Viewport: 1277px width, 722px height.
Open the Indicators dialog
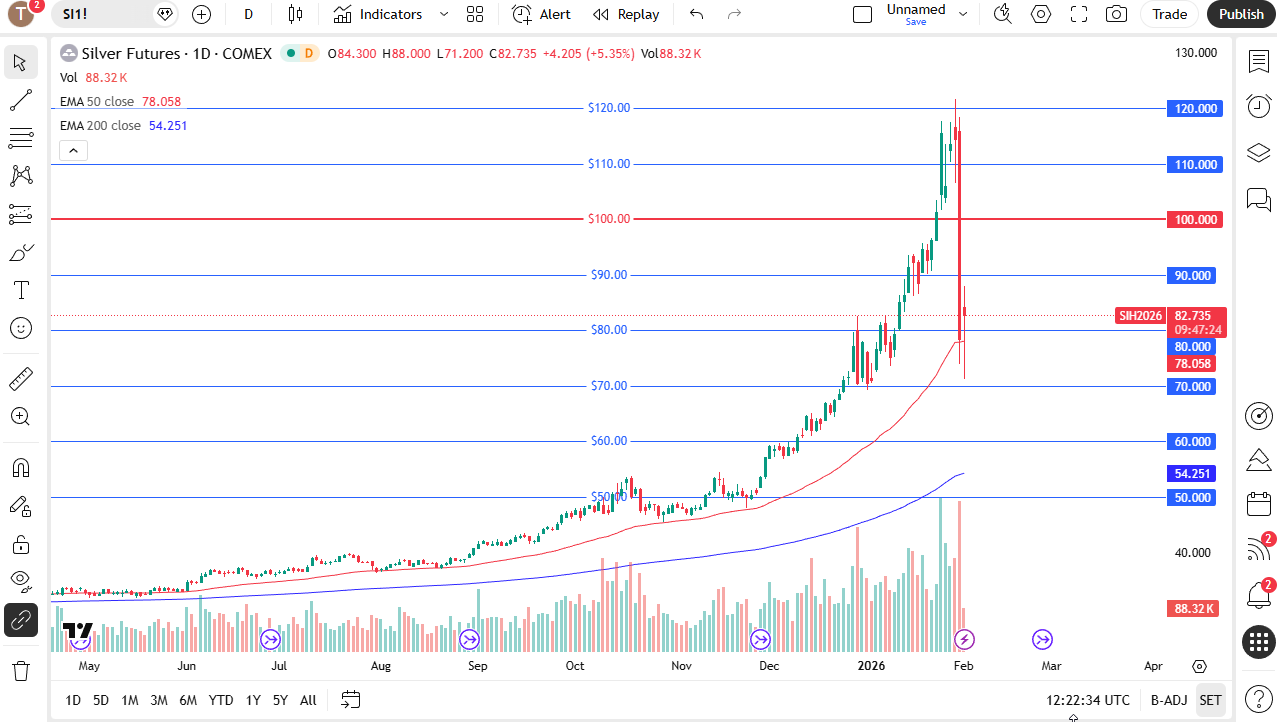coord(378,14)
